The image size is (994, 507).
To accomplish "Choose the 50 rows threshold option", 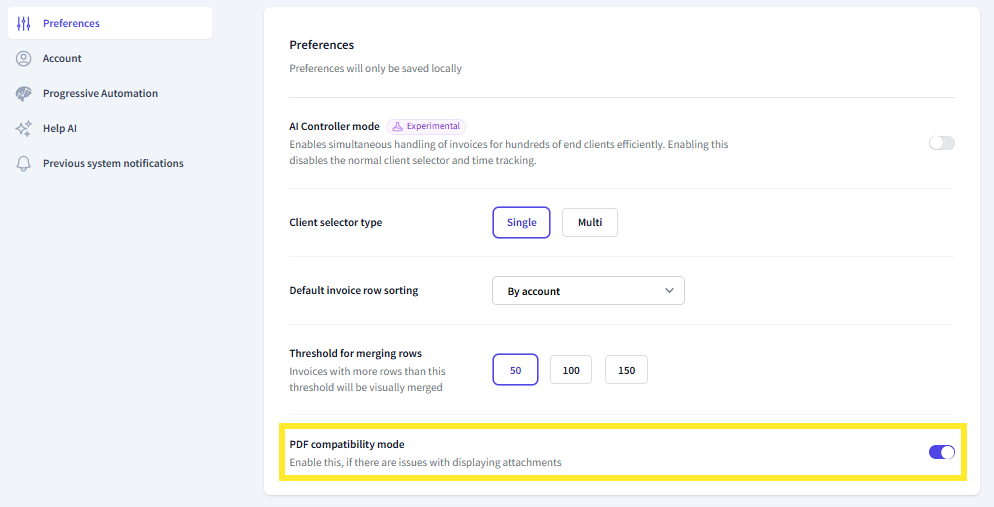I will [x=516, y=370].
